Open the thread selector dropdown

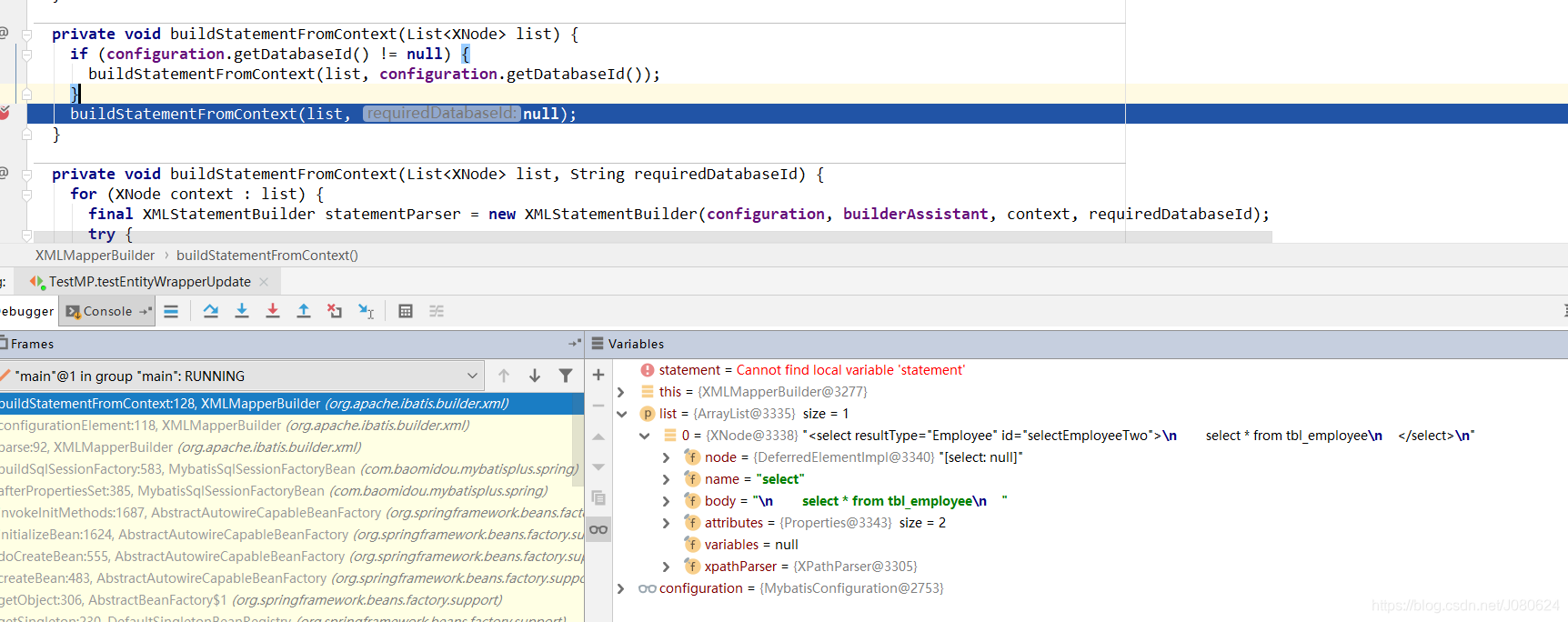tap(472, 376)
